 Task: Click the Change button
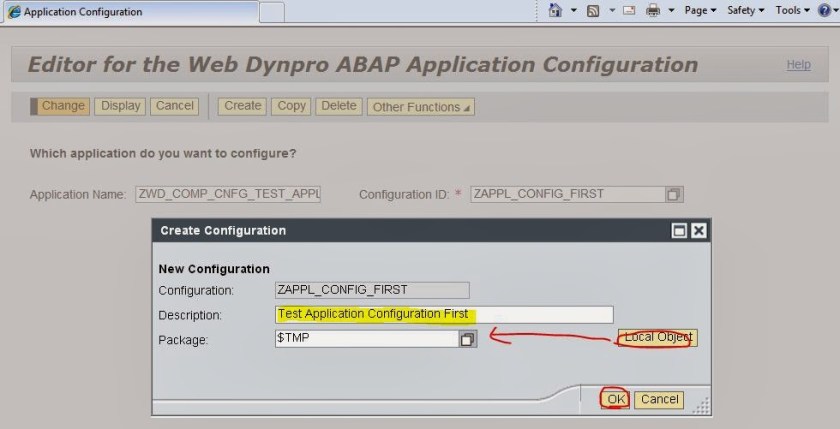click(x=60, y=106)
